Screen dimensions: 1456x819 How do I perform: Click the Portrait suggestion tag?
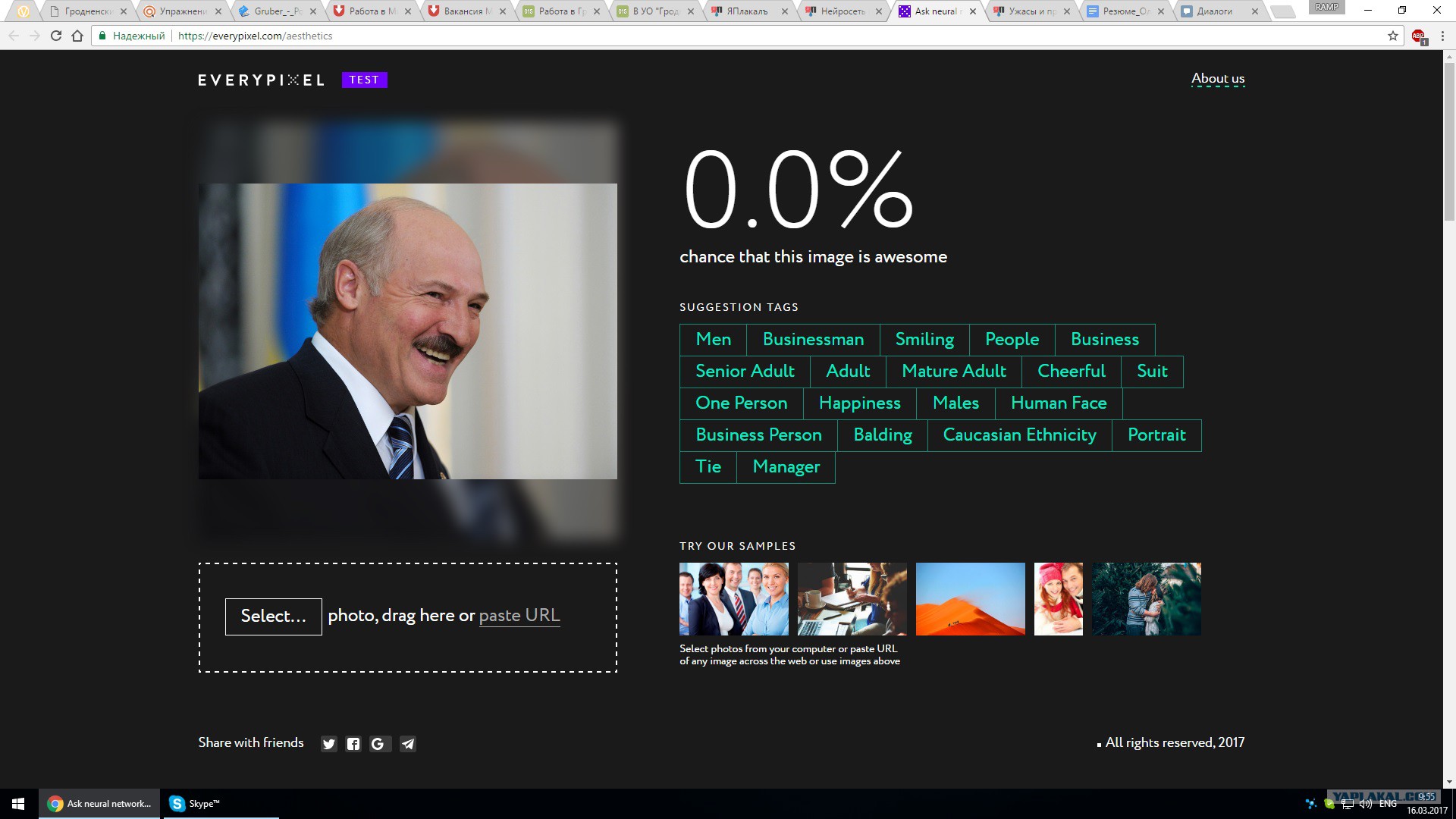point(1156,435)
